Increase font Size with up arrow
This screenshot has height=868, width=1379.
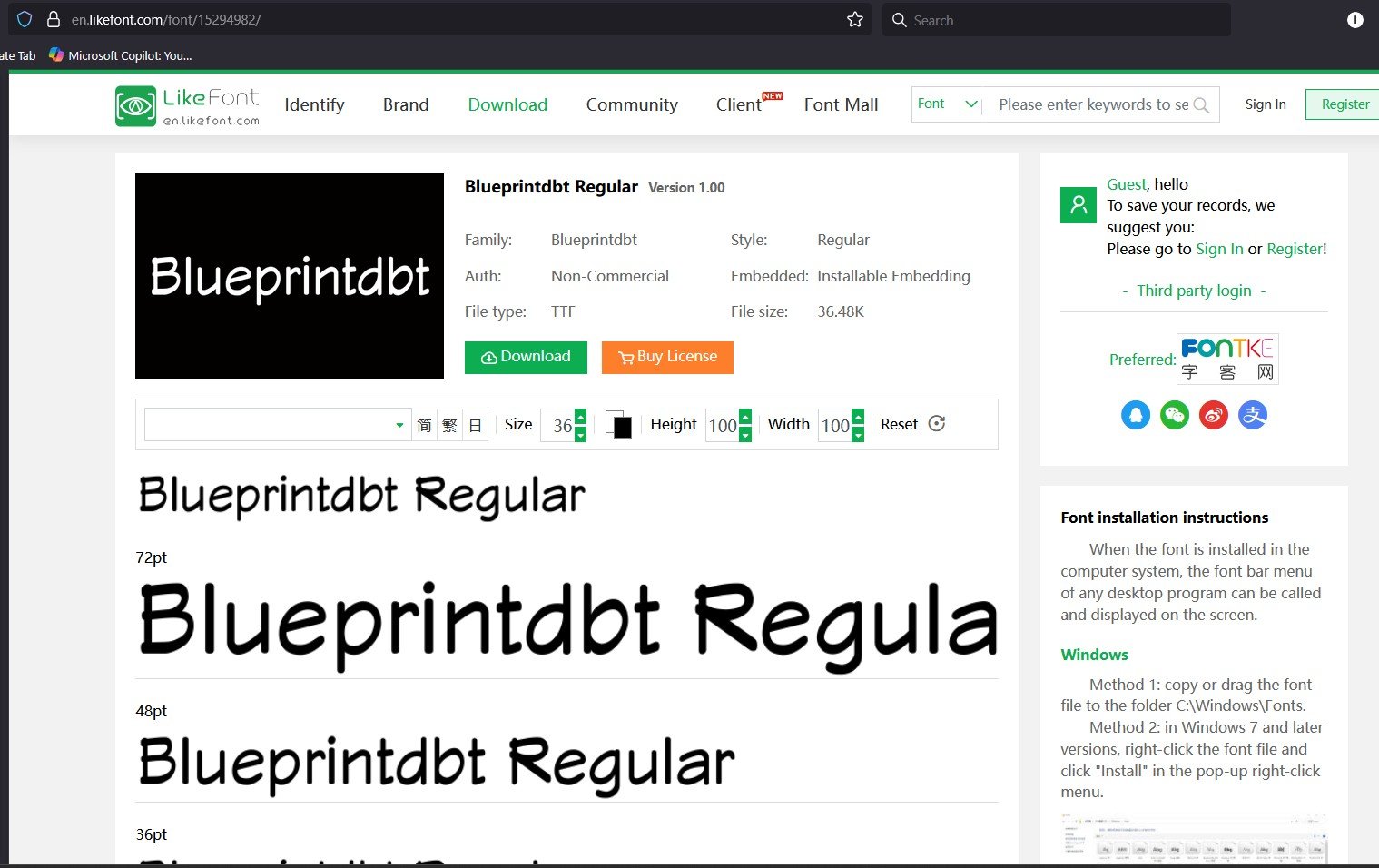coord(581,416)
